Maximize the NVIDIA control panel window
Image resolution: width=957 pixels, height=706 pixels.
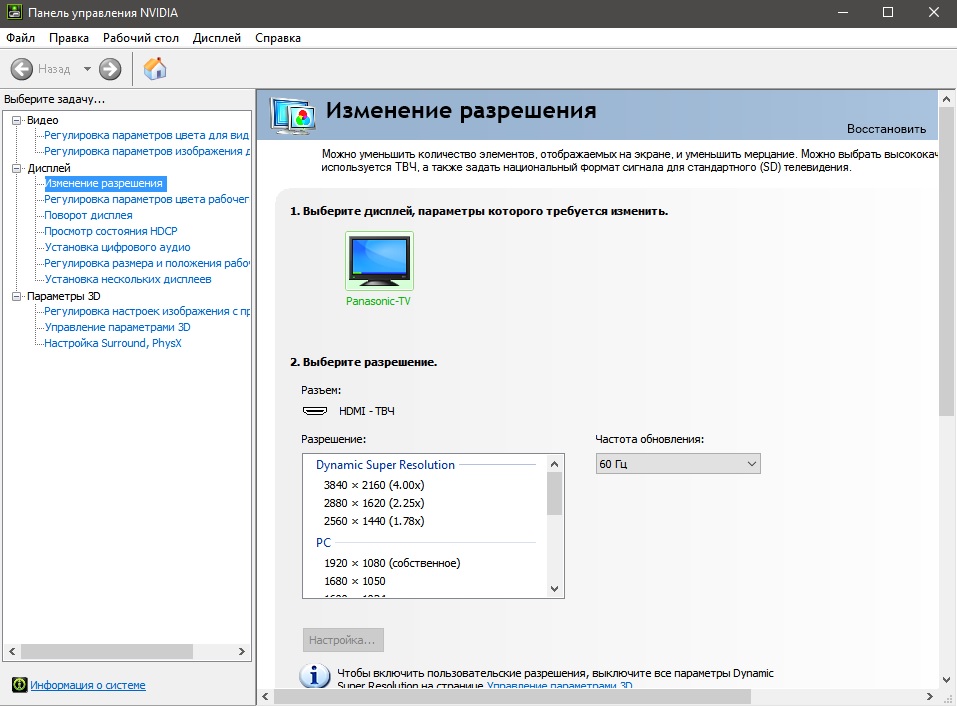click(x=888, y=12)
